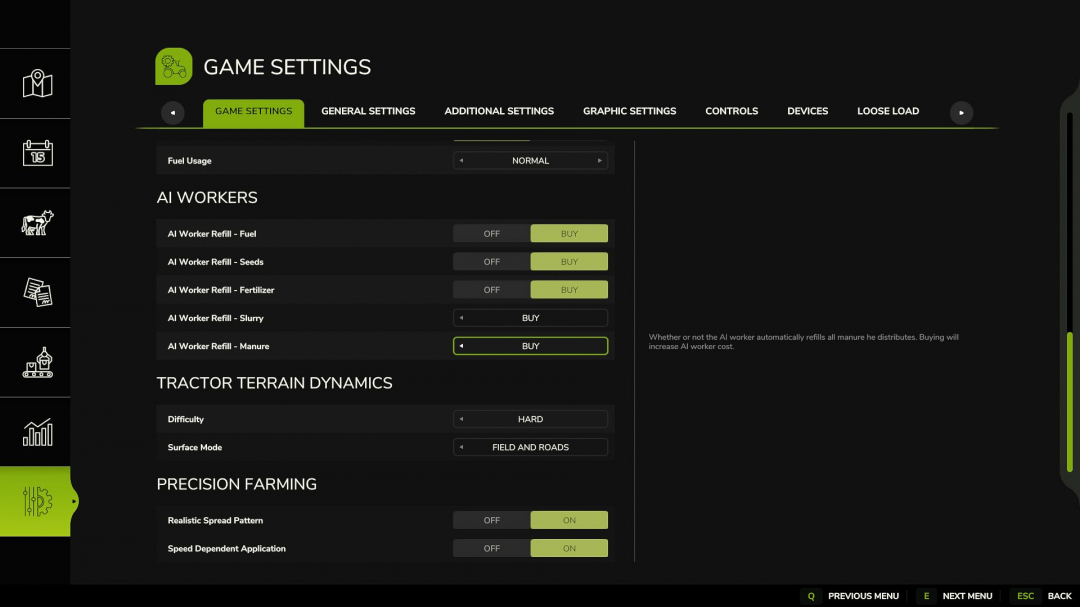Set AI Worker Refill Fertilizer to Buy
Screen dimensions: 1080x607
569,290
